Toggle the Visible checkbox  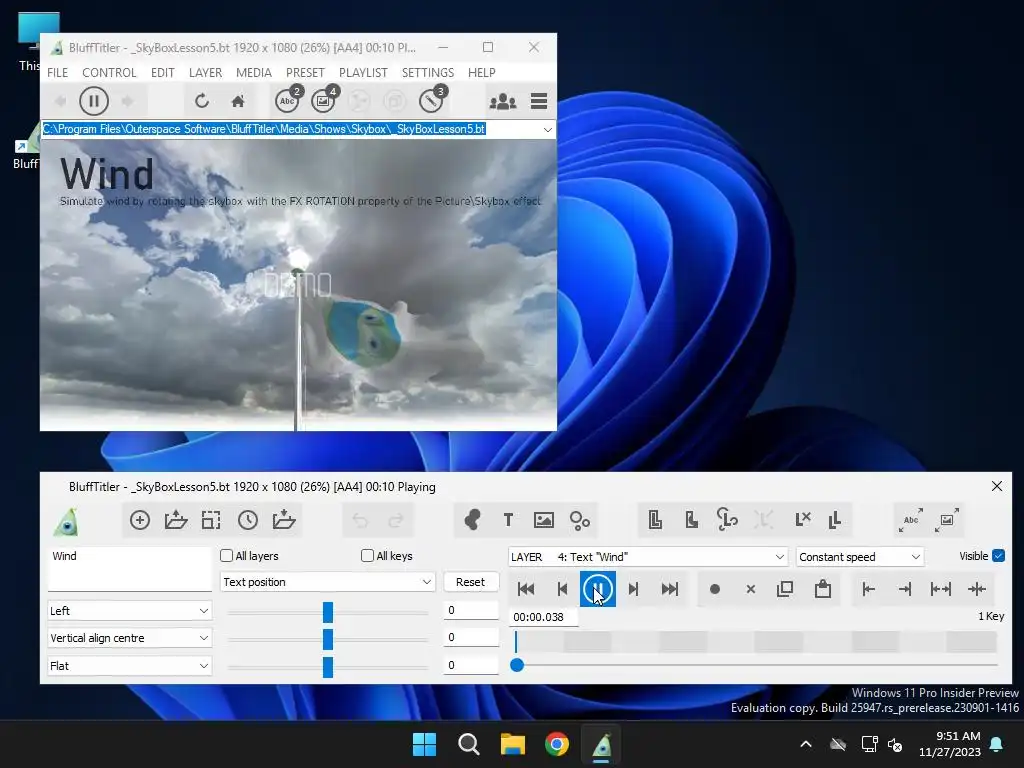999,556
